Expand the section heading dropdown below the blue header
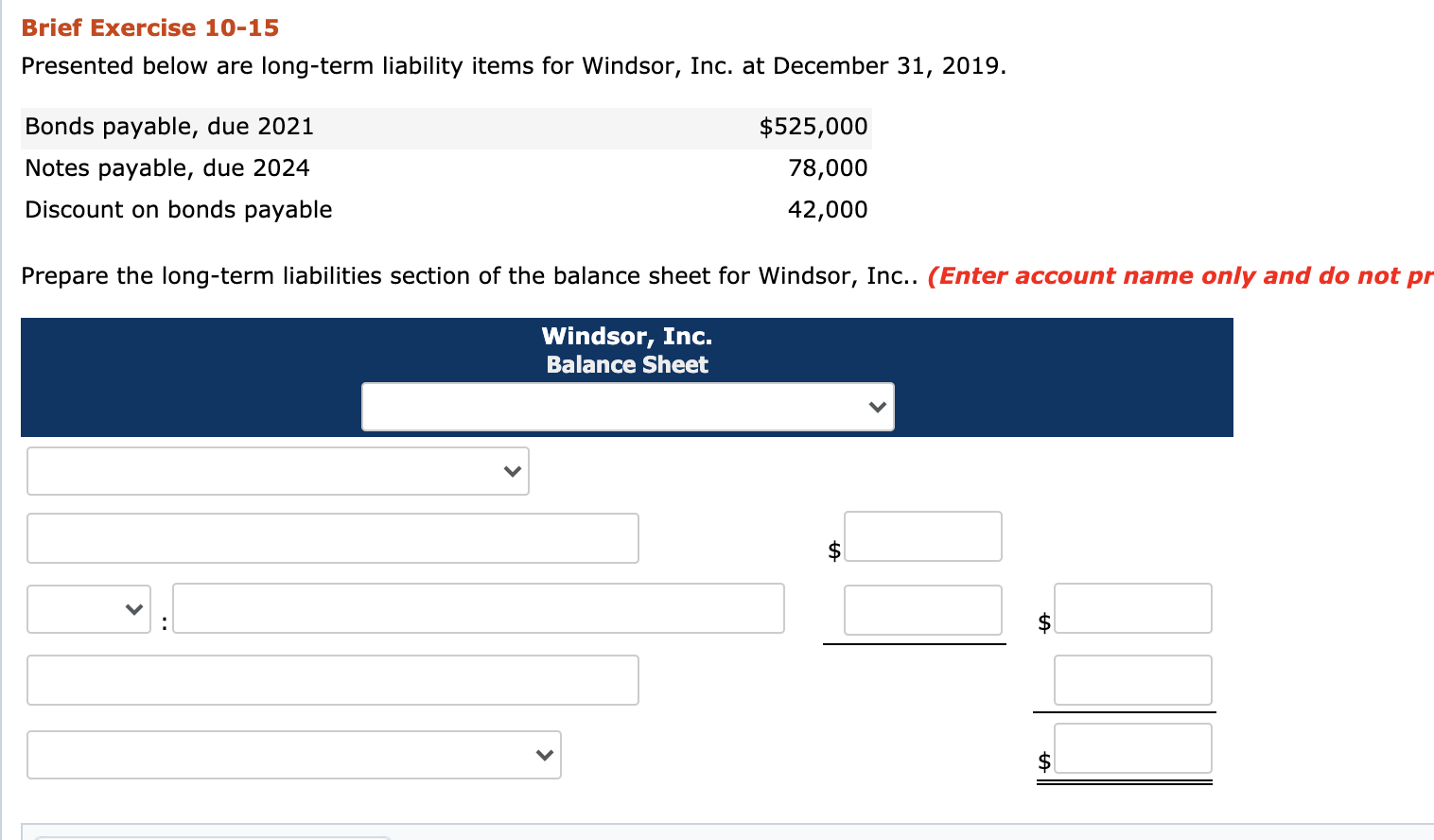Screen dimensions: 1434x840 277,470
